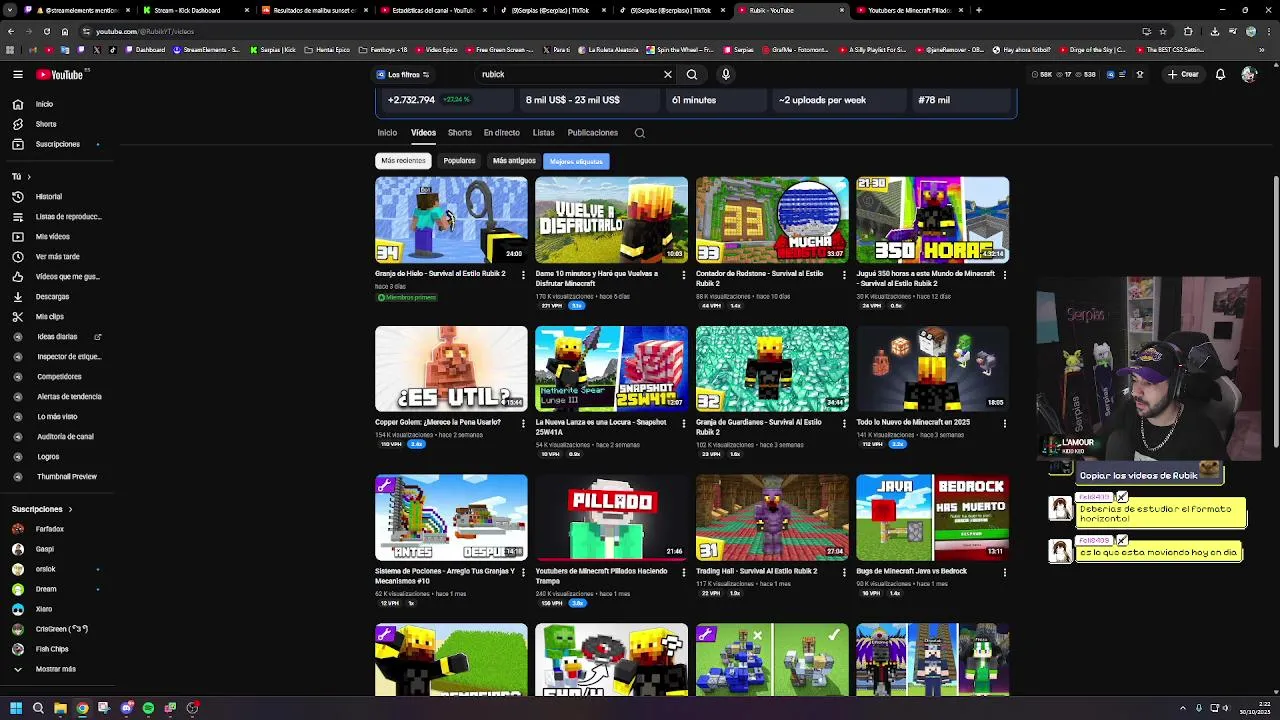Viewport: 1280px width, 720px height.
Task: Click the YouTube search input field
Action: coord(568,75)
